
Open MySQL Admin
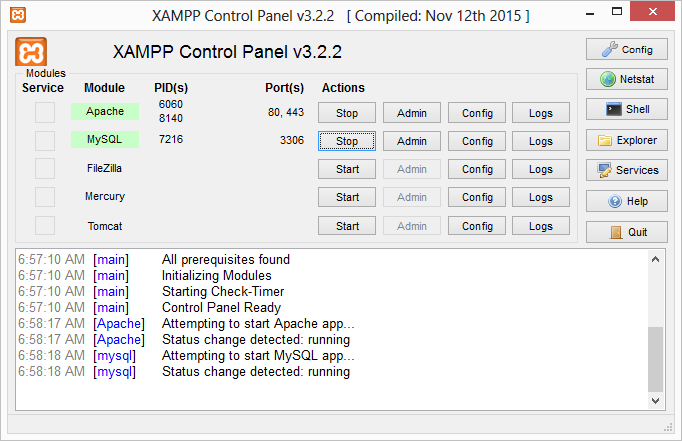(x=411, y=141)
